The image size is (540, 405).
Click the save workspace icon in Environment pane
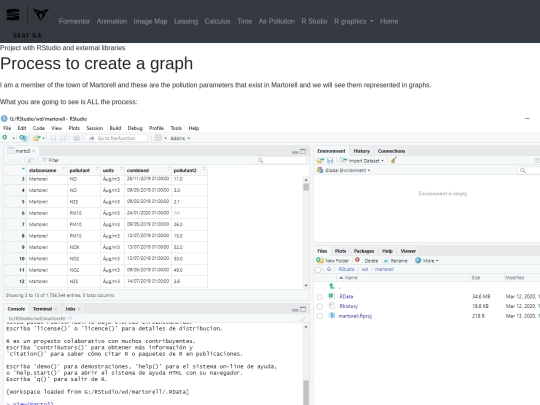pyautogui.click(x=330, y=161)
